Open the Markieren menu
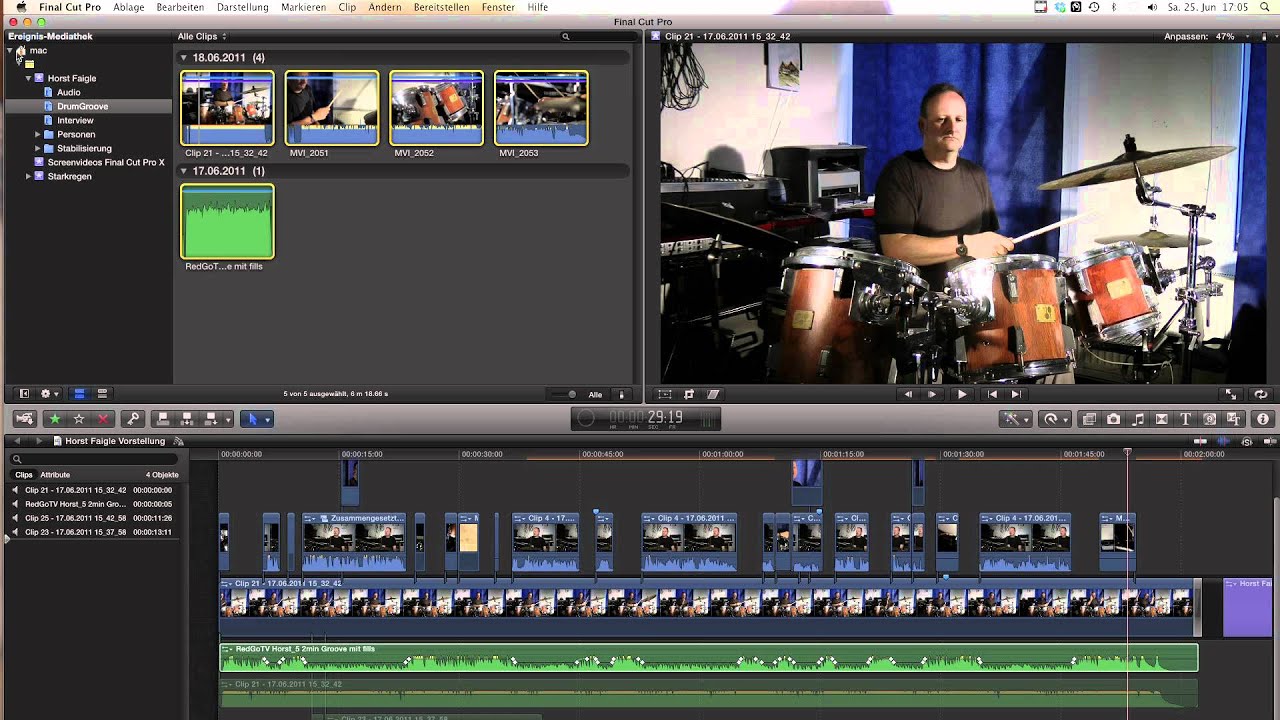This screenshot has width=1280, height=720. pyautogui.click(x=303, y=7)
